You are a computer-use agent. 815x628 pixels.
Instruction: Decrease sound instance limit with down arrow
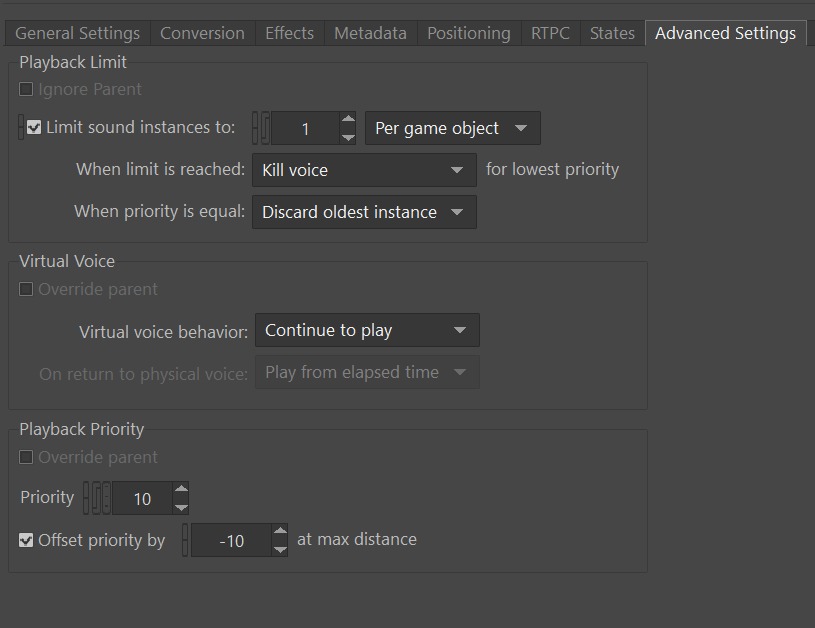(348, 137)
